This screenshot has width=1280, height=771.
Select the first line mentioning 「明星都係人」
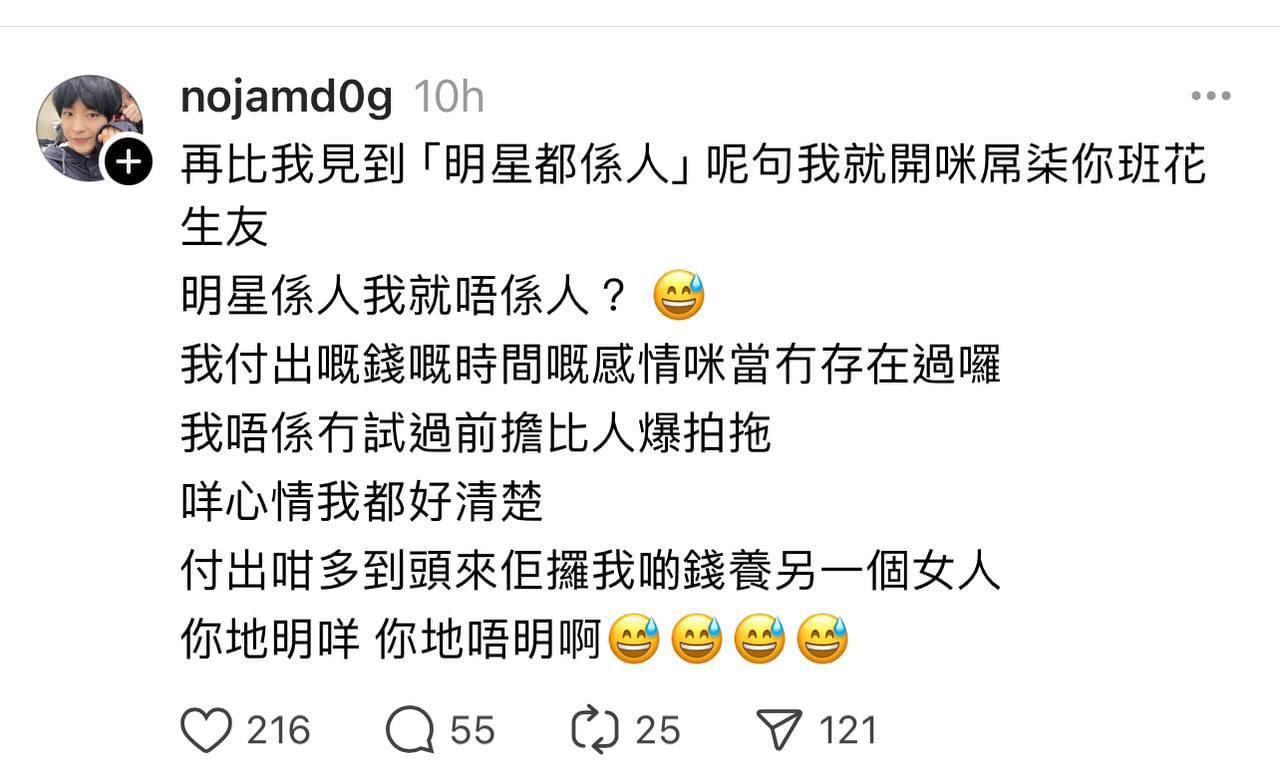(x=694, y=166)
